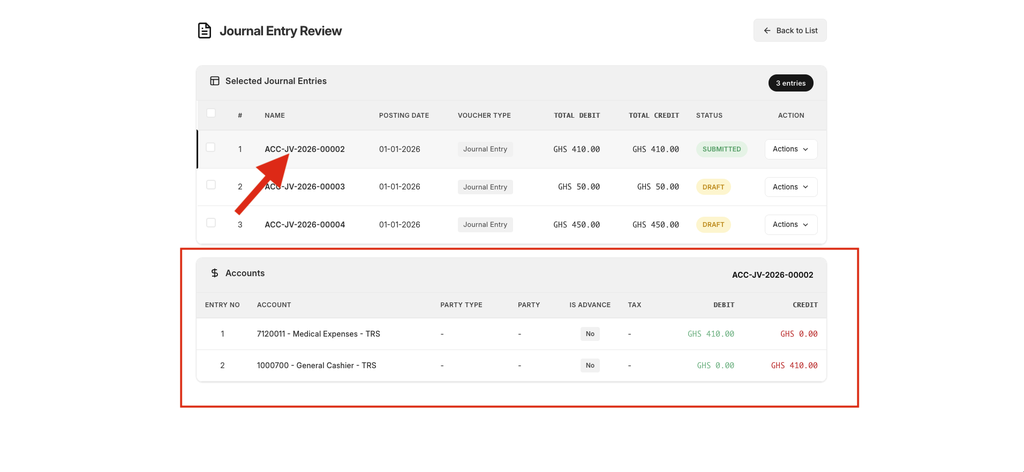Click the 3 entries badge

coord(790,83)
